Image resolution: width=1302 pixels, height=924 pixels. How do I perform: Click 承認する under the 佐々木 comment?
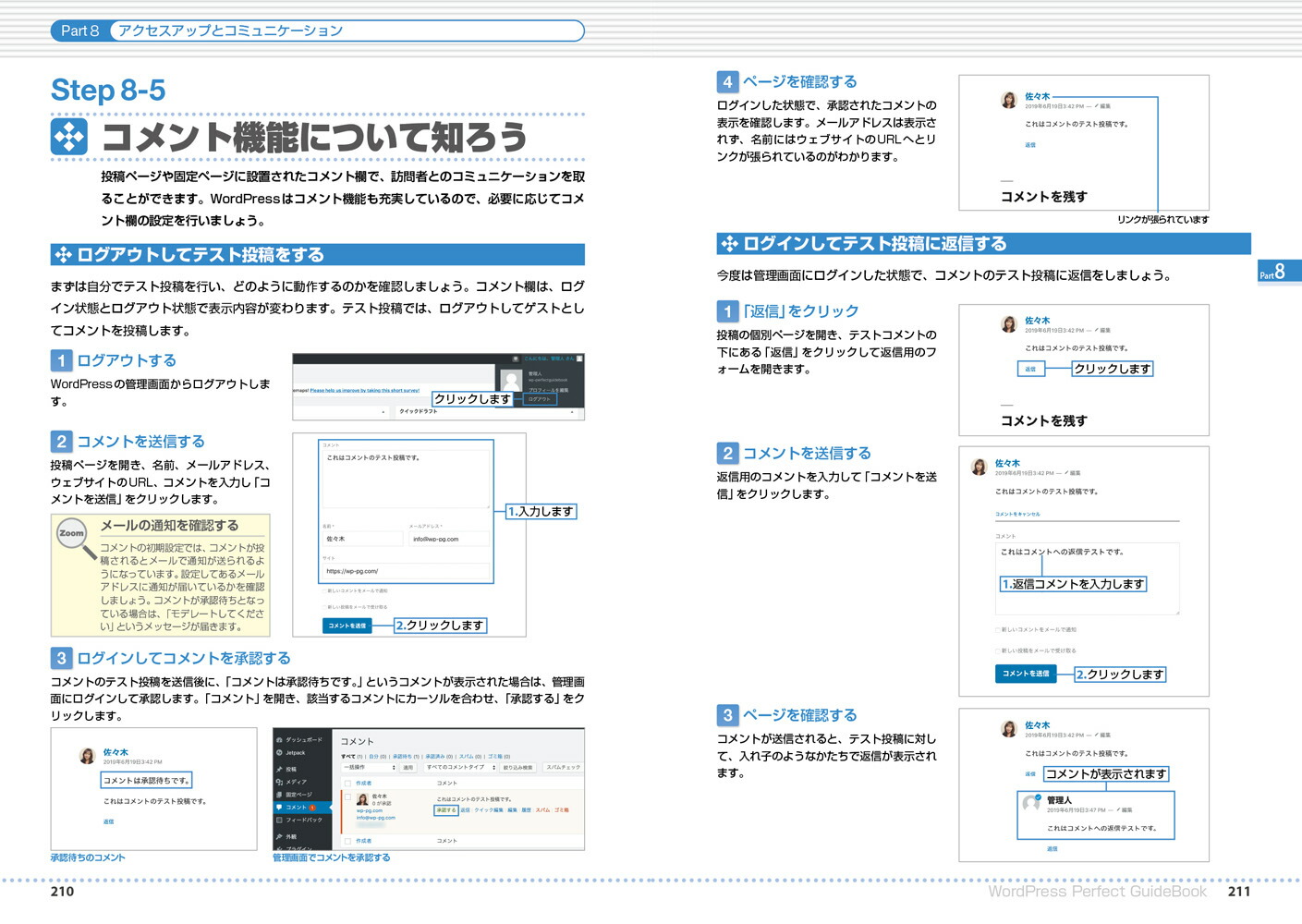click(446, 810)
